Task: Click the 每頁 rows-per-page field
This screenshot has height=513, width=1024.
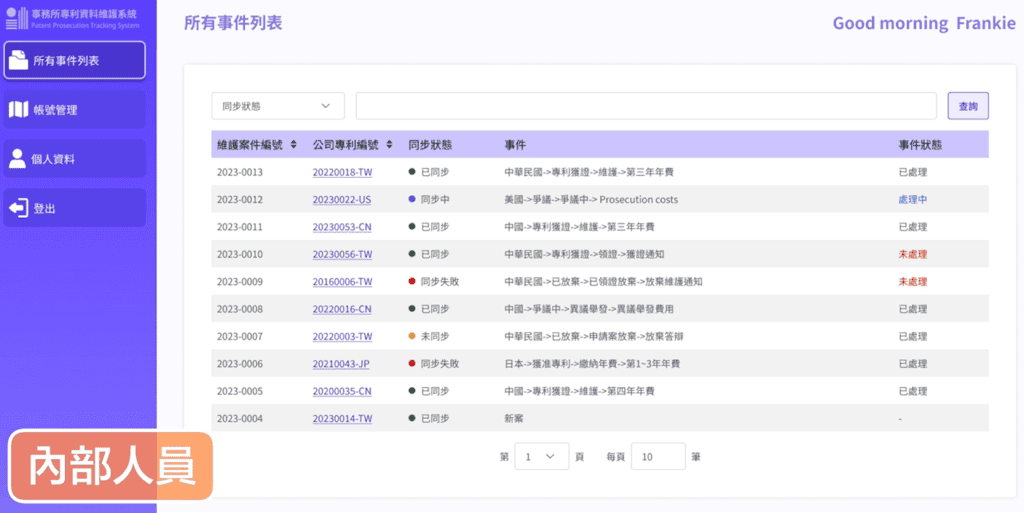Action: click(657, 457)
